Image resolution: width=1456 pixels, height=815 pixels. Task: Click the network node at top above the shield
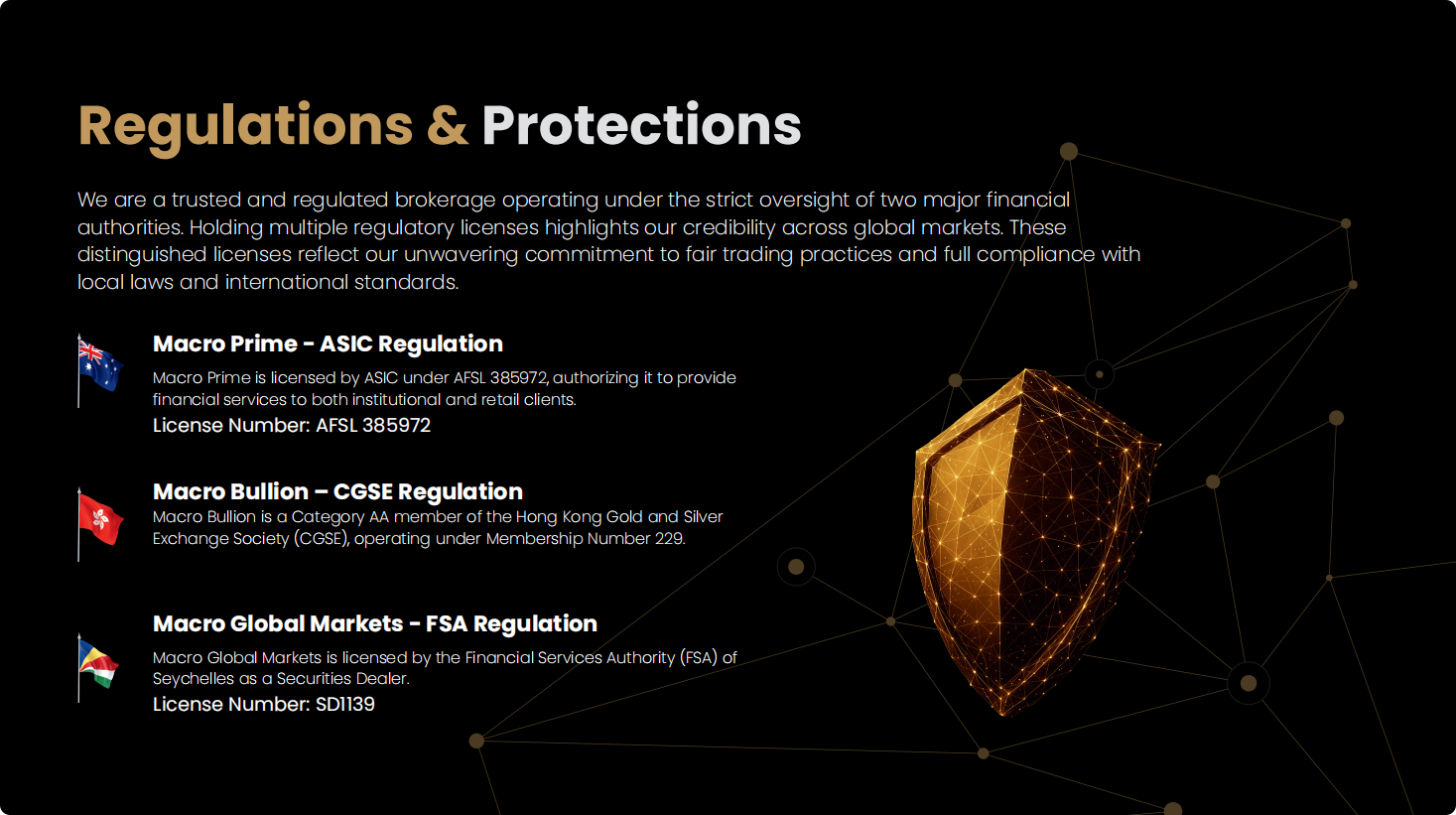point(1069,151)
